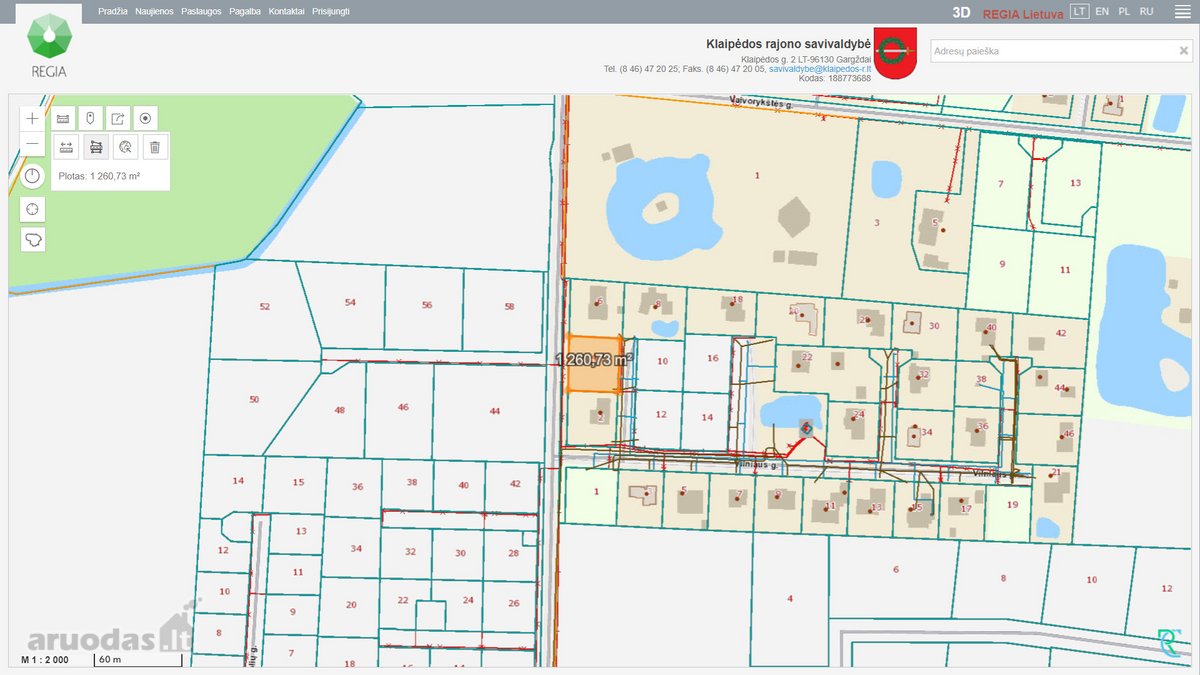This screenshot has width=1200, height=675.
Task: Locate my position with crosshair button
Action: click(x=33, y=209)
